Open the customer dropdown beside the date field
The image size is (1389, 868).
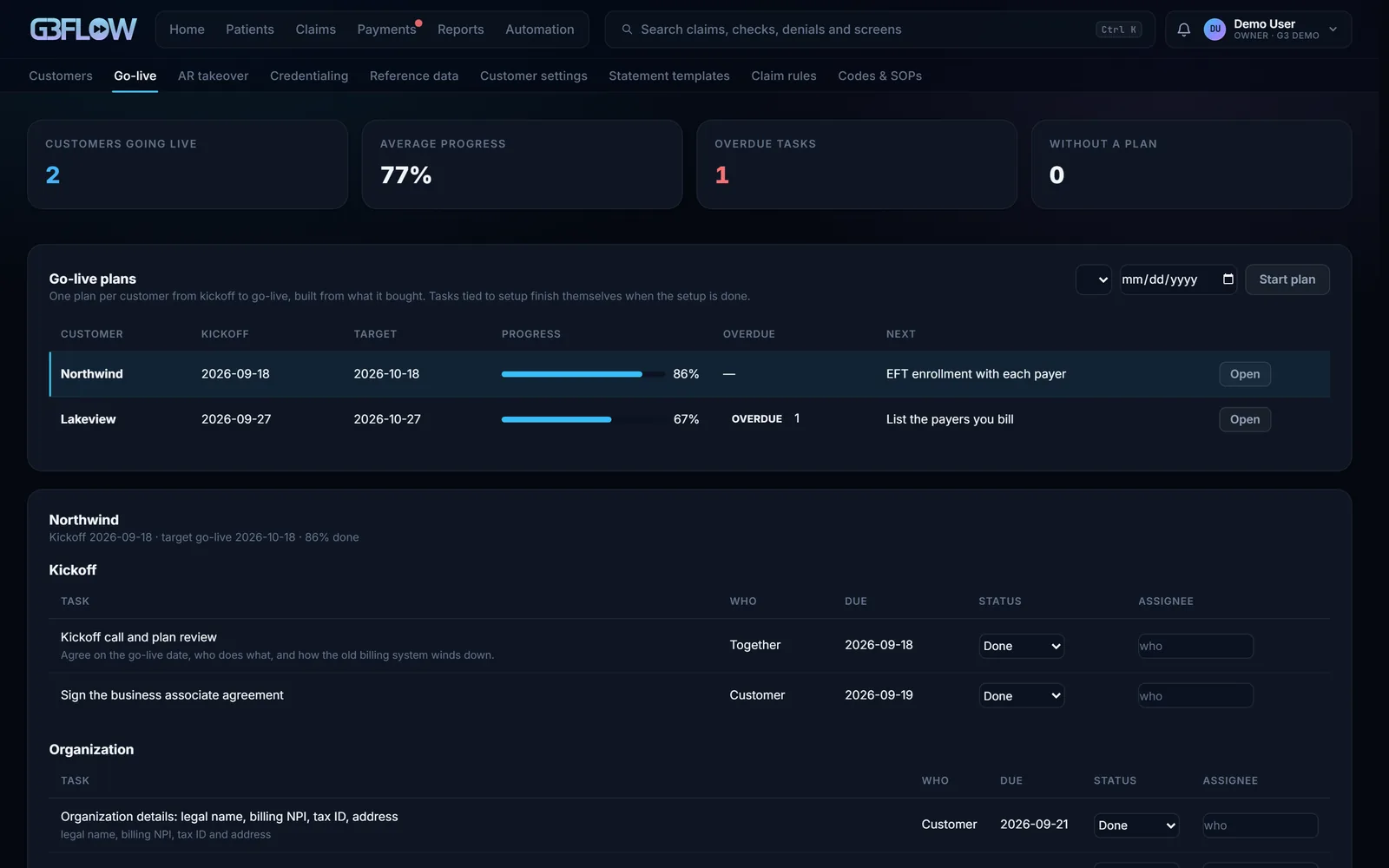1093,279
